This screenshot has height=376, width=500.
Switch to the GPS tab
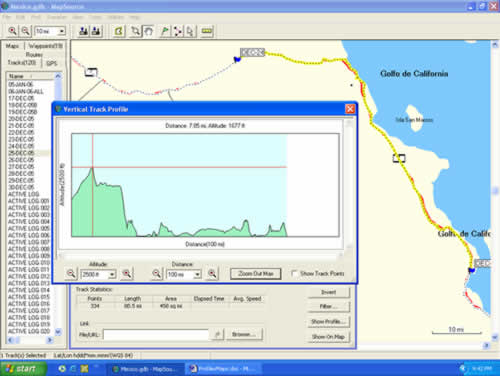coord(52,63)
